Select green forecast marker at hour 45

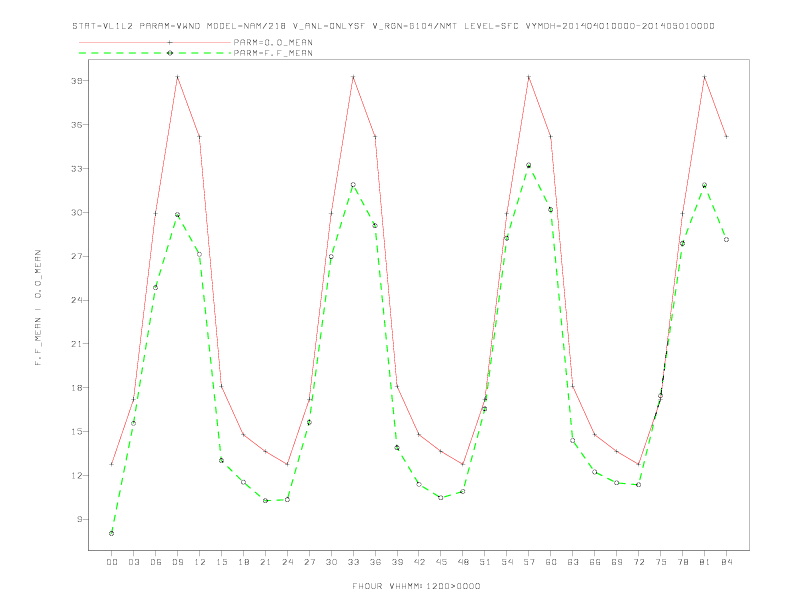click(441, 497)
